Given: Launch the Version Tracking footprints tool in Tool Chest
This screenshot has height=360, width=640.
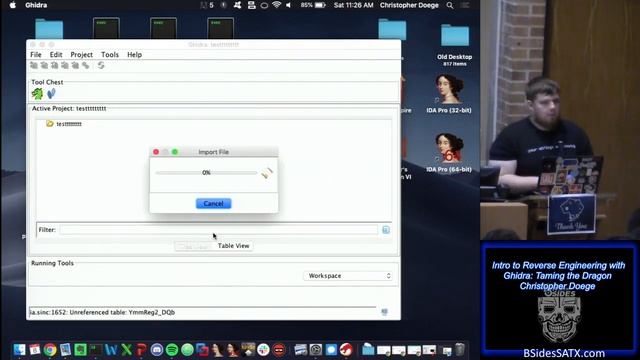Looking at the screenshot, I should click(x=51, y=94).
